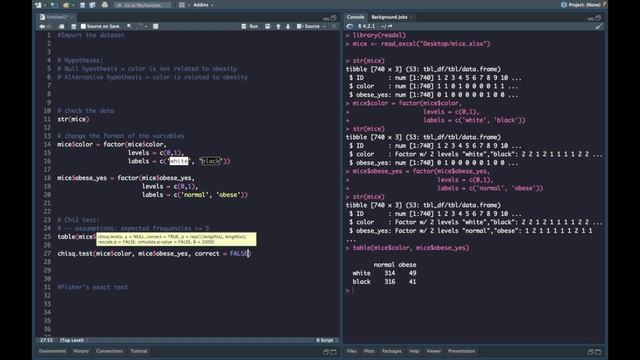Click the open file folder icon

pyautogui.click(x=66, y=5)
